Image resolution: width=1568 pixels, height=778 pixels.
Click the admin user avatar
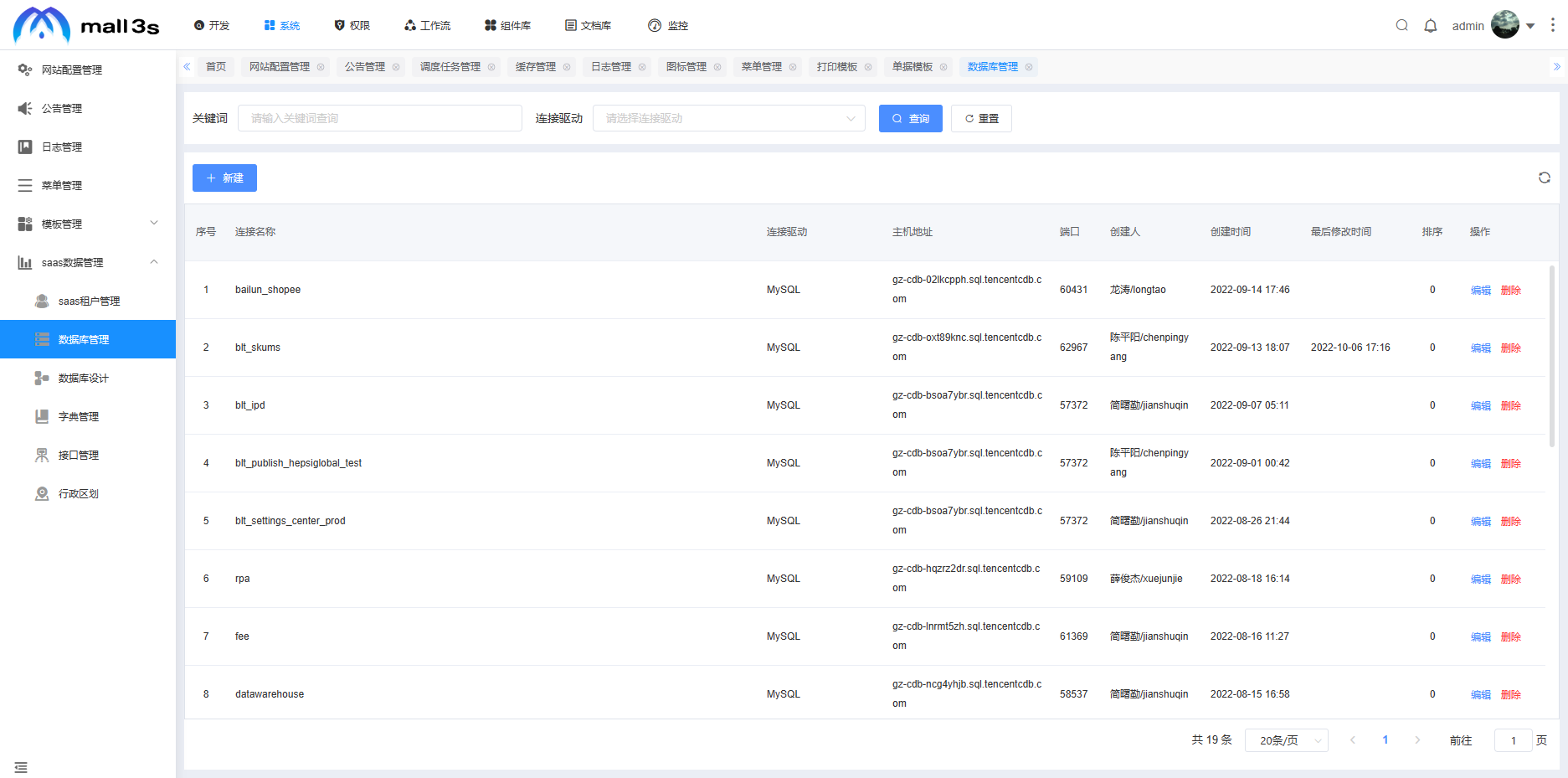(1505, 24)
